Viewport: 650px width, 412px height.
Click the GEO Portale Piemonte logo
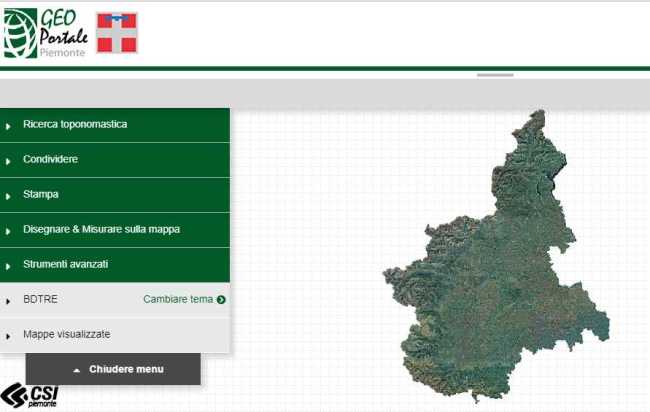pos(46,32)
